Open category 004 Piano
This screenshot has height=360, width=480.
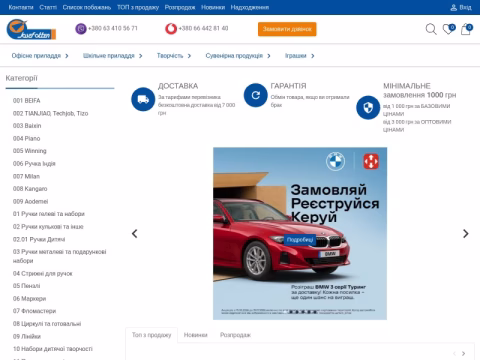click(x=26, y=138)
